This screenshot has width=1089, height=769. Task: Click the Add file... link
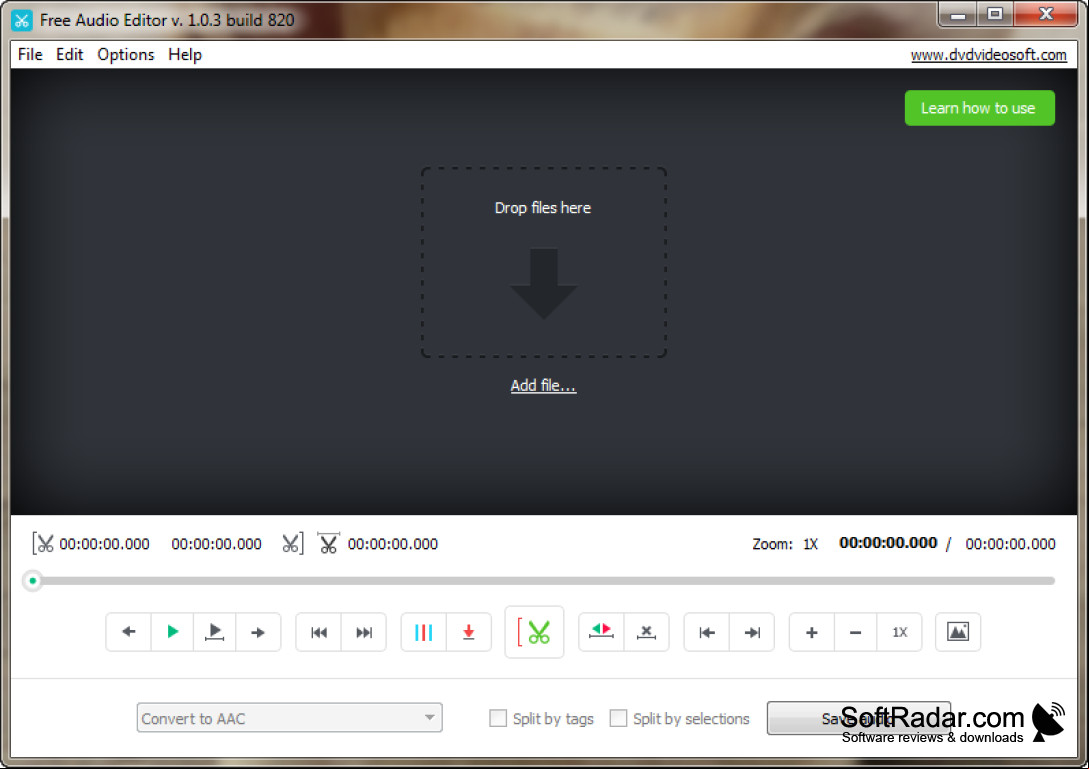[543, 386]
